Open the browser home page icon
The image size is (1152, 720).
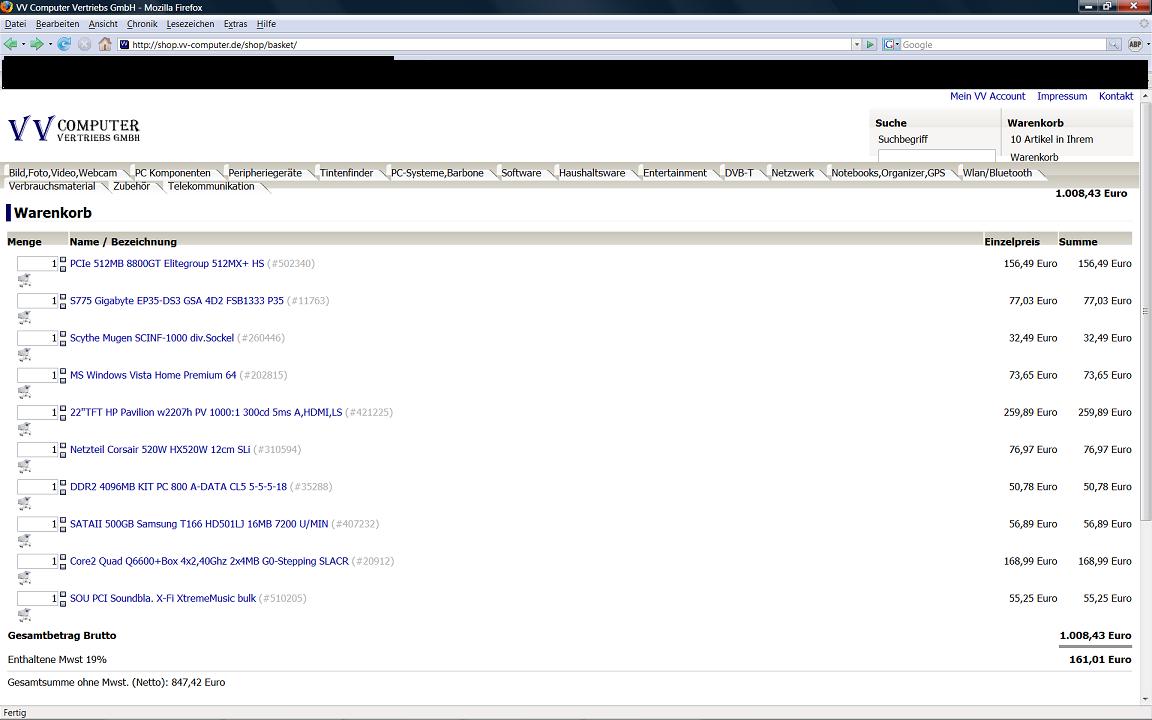(104, 44)
